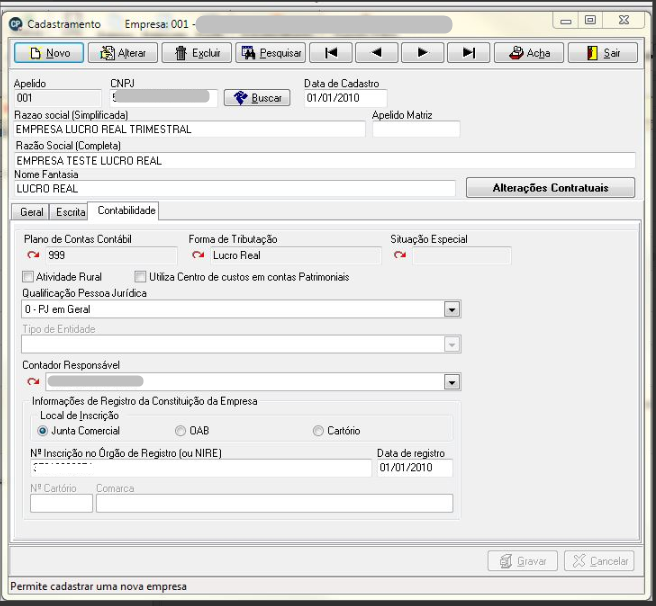
Task: Switch to the Escrita tab
Action: pos(70,212)
